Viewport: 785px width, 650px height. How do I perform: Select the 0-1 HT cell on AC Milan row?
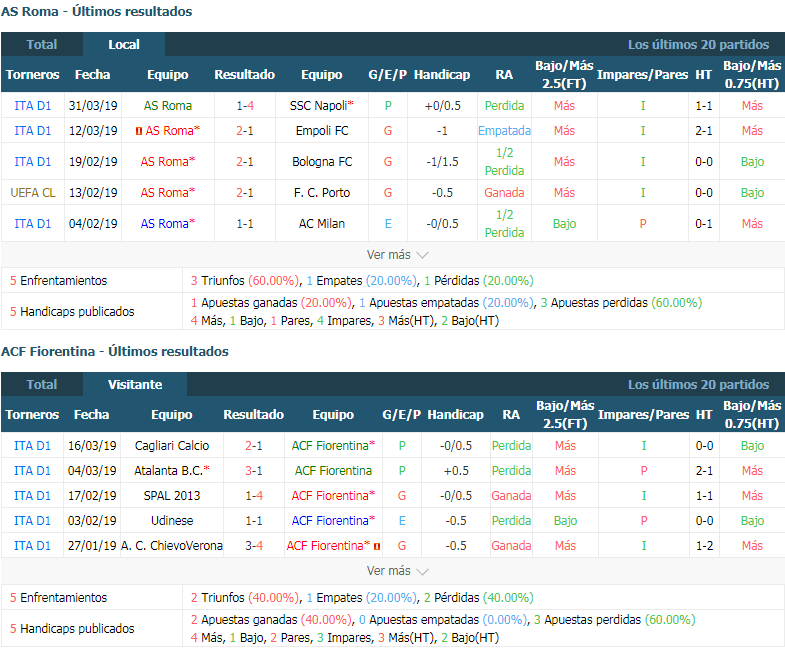[704, 224]
